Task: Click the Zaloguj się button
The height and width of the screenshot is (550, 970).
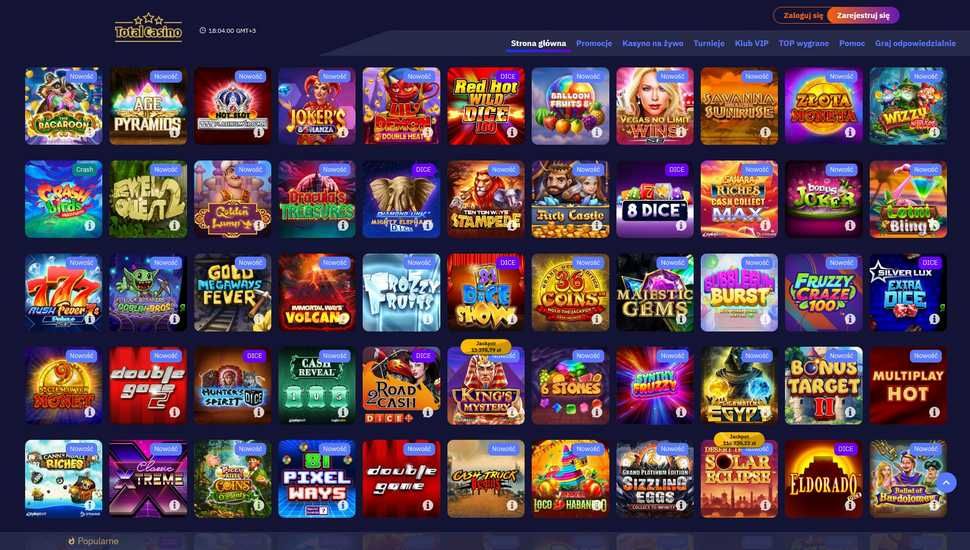Action: pyautogui.click(x=802, y=15)
